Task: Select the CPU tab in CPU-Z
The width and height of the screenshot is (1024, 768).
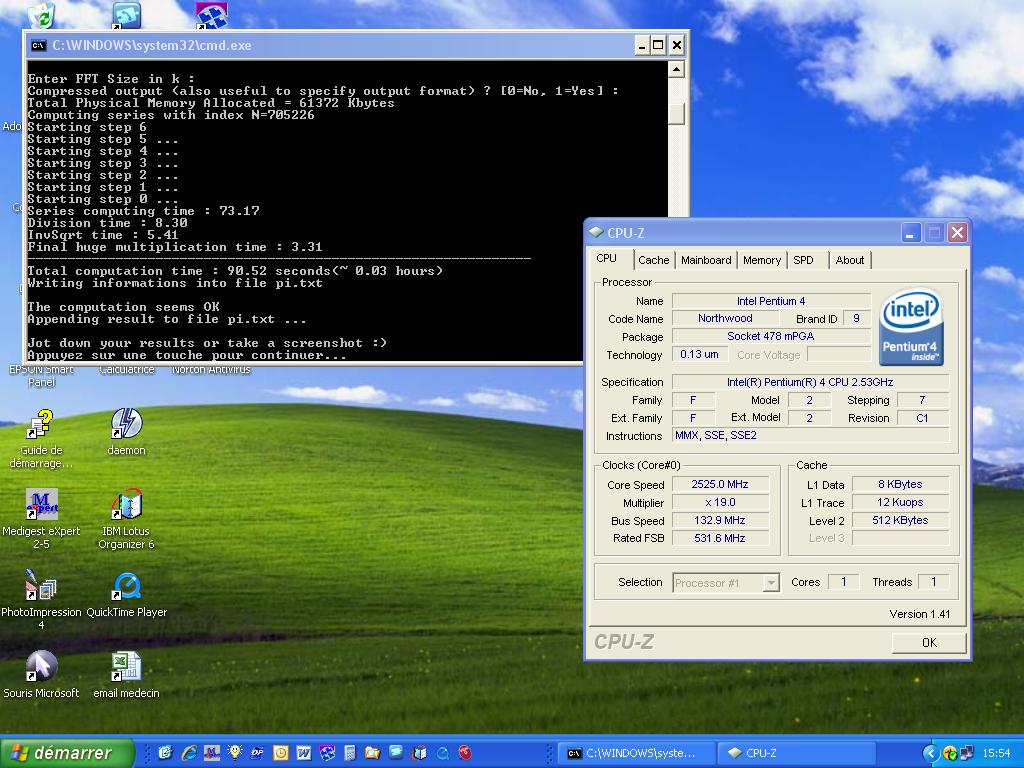Action: click(x=607, y=258)
